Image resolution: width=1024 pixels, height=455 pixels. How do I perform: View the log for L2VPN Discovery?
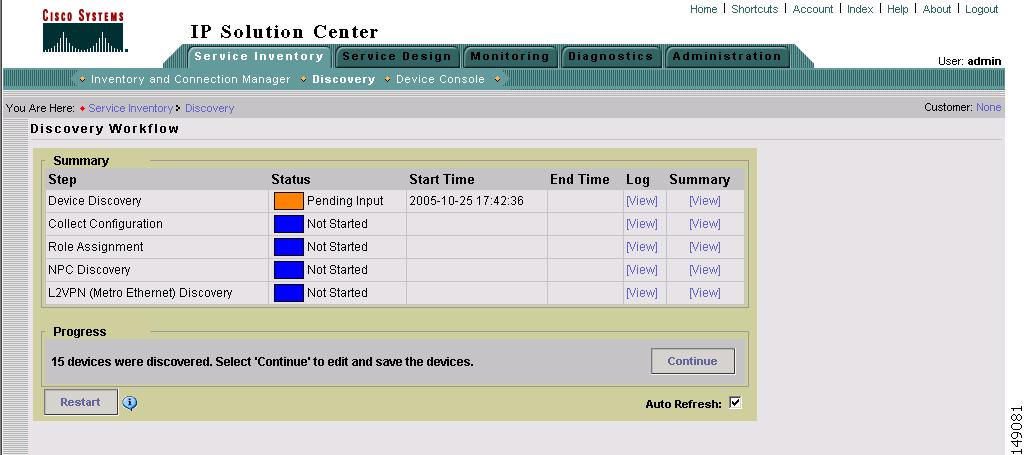coord(642,292)
